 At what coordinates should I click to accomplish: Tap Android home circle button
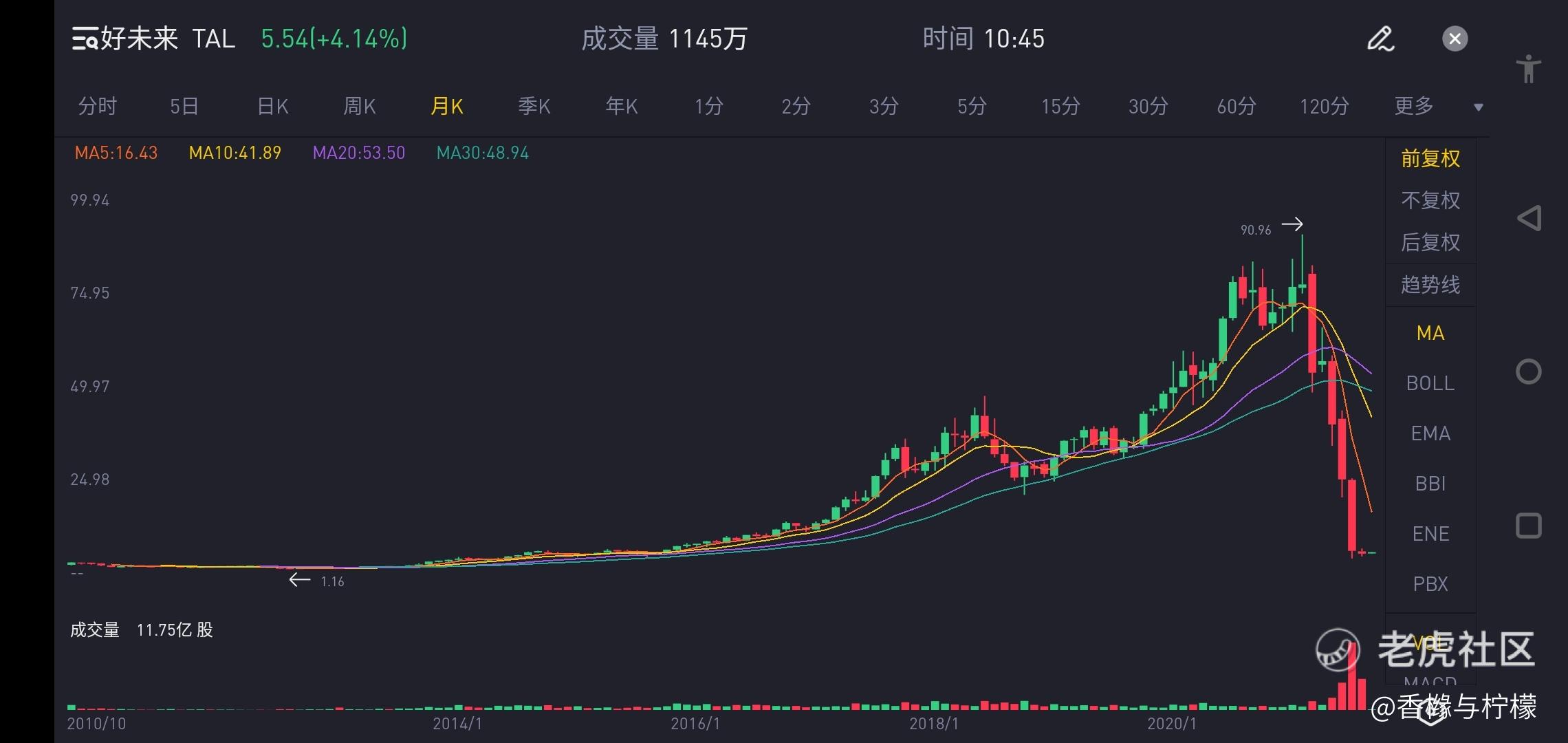click(x=1528, y=372)
